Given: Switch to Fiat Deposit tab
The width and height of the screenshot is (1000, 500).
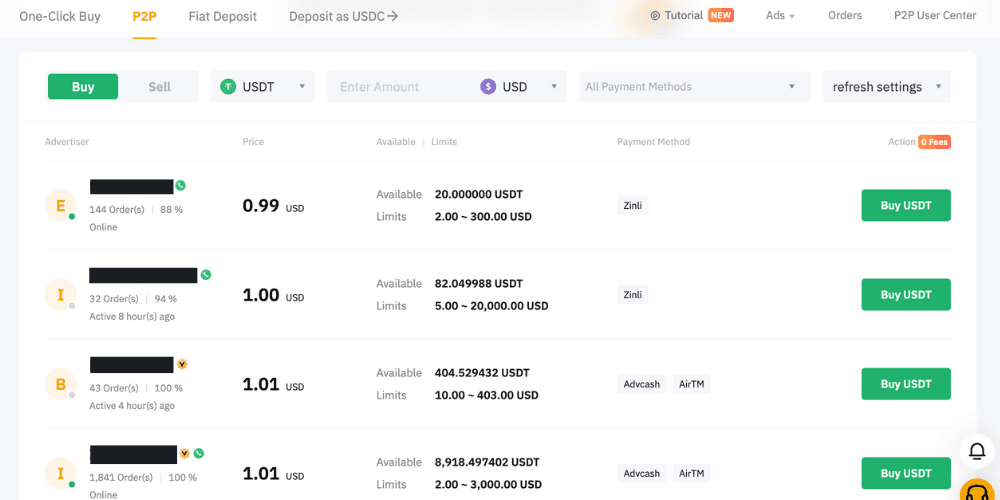Looking at the screenshot, I should click(222, 16).
